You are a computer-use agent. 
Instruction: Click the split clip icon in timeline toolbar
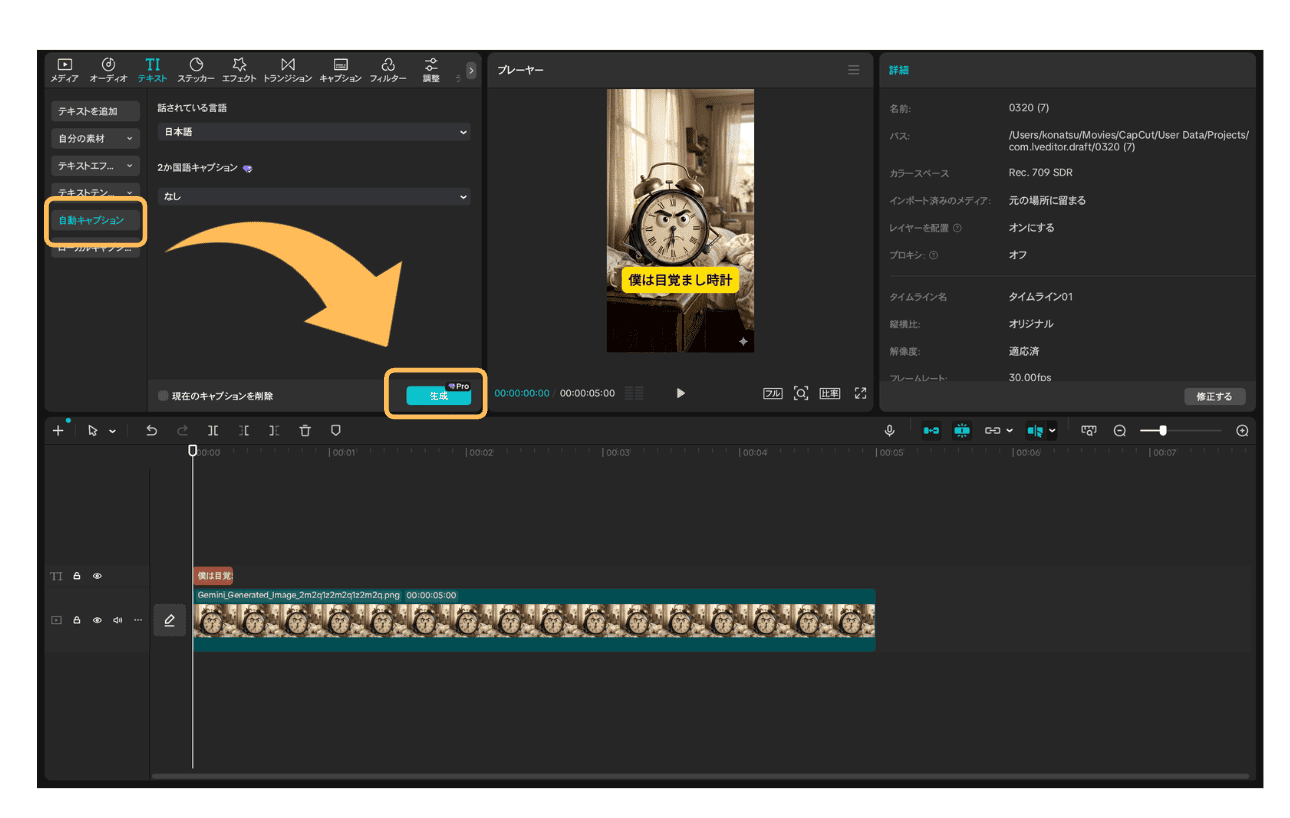tap(213, 430)
